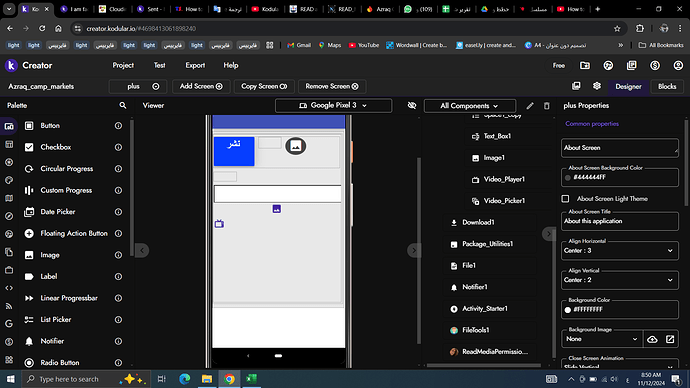The height and width of the screenshot is (388, 690).
Task: Open the Project menu
Action: [x=123, y=66]
